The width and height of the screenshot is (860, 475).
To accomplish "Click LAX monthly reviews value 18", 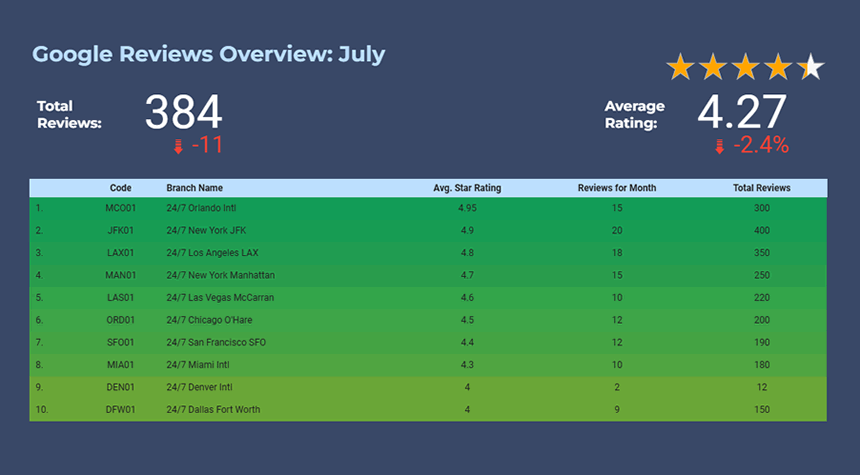I will [617, 253].
